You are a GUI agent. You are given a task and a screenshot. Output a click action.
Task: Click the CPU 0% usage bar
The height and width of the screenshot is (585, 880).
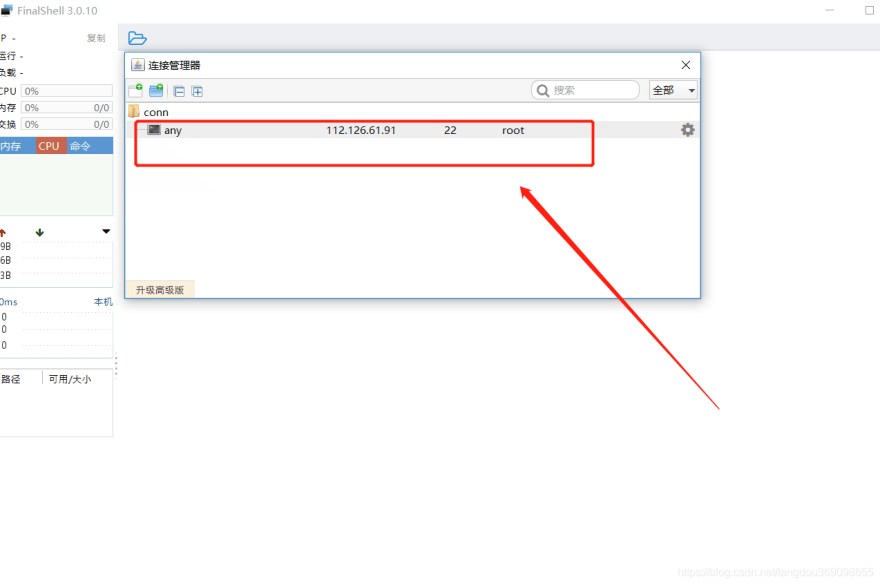(67, 91)
